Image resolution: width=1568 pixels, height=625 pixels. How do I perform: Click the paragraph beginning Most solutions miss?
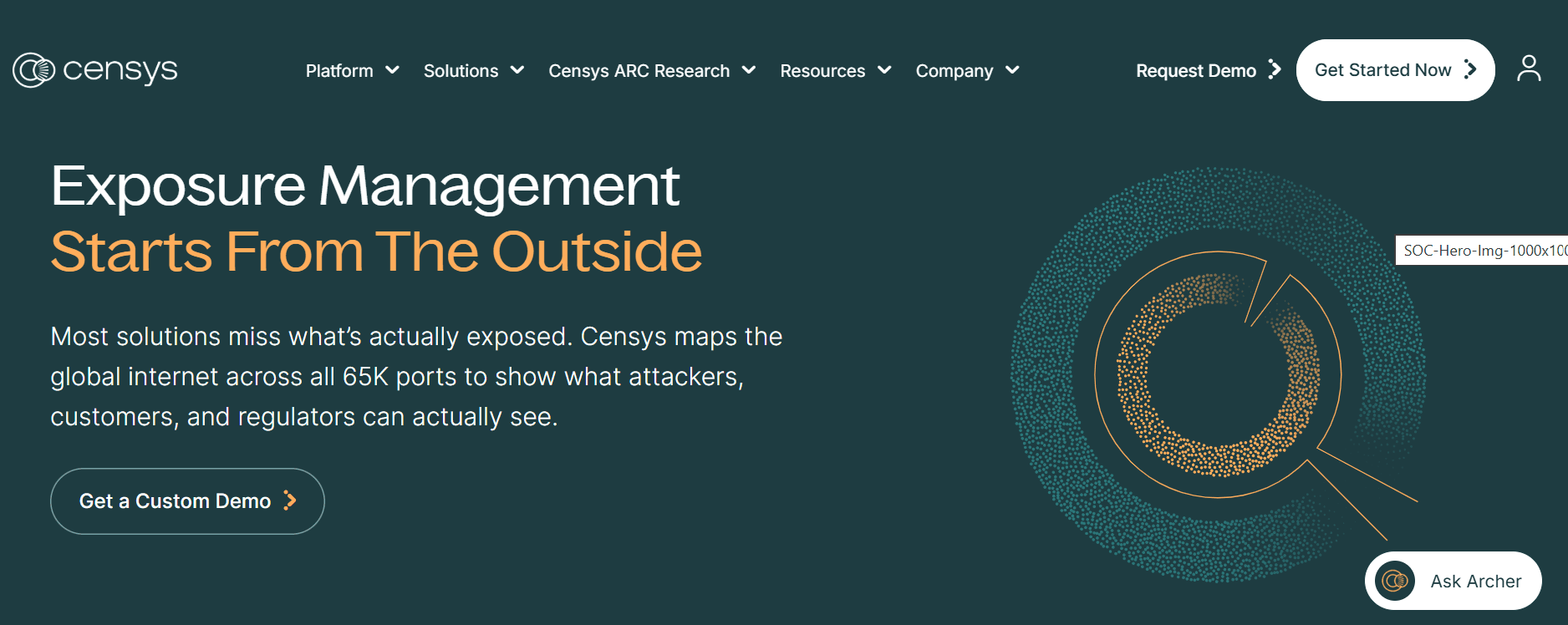click(x=416, y=377)
